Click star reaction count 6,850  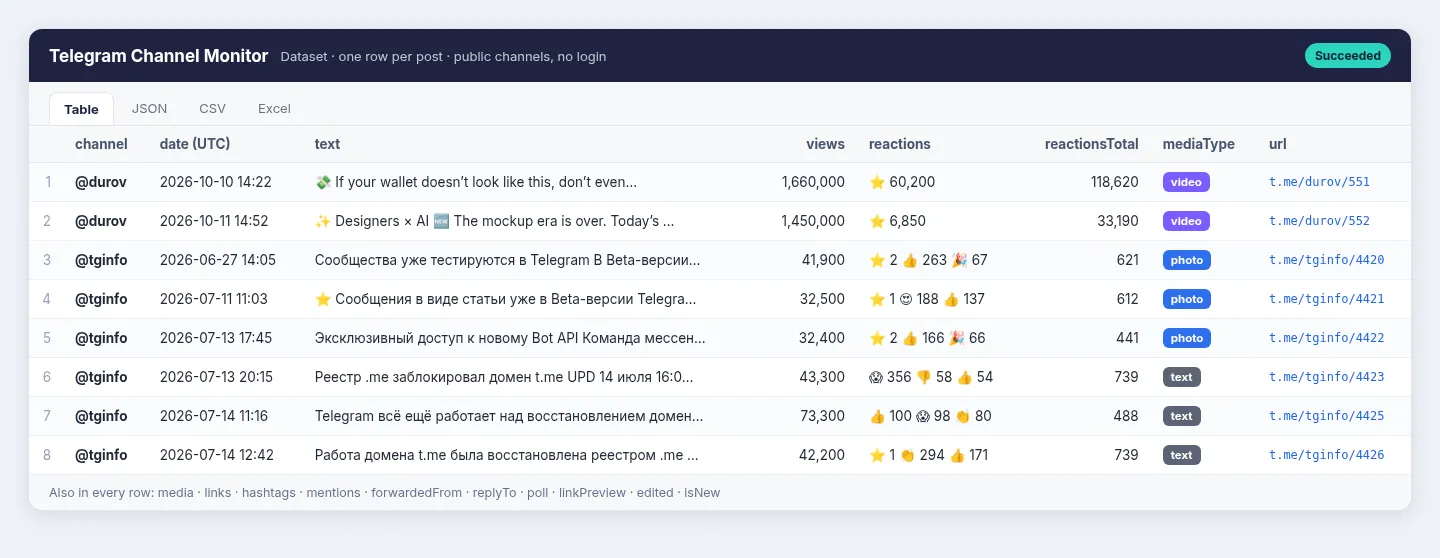[x=898, y=221]
